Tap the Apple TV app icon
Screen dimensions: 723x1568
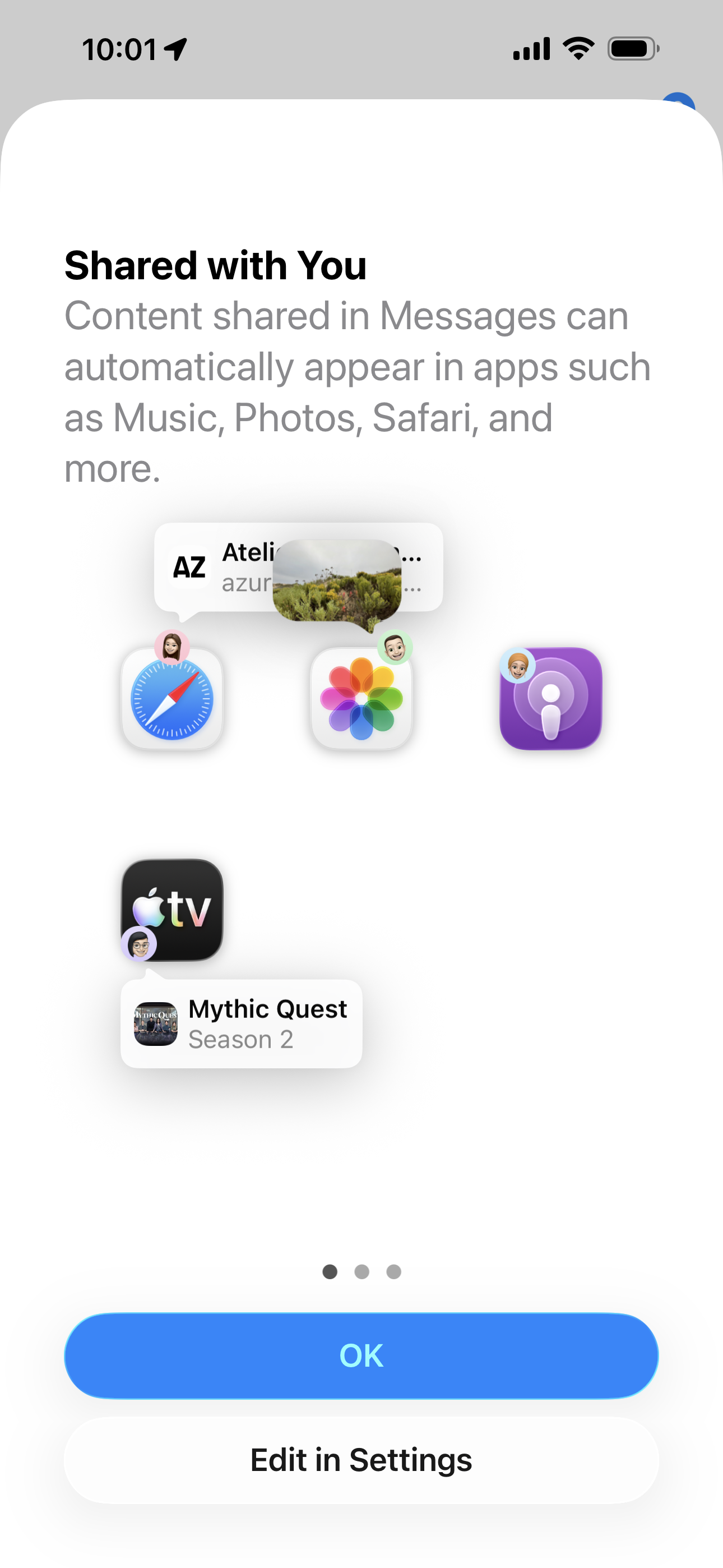pyautogui.click(x=172, y=910)
